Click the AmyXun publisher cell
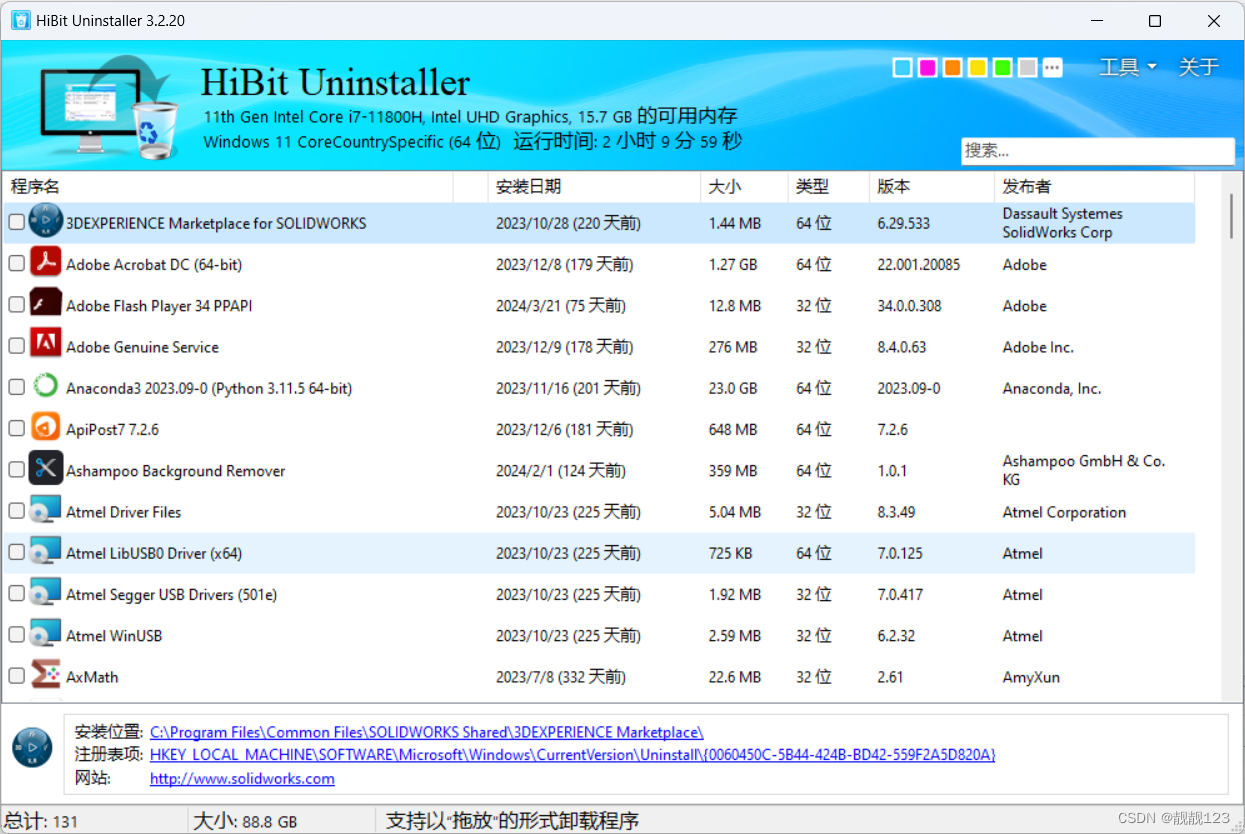Screen dimensions: 1245x834 (x=1031, y=677)
